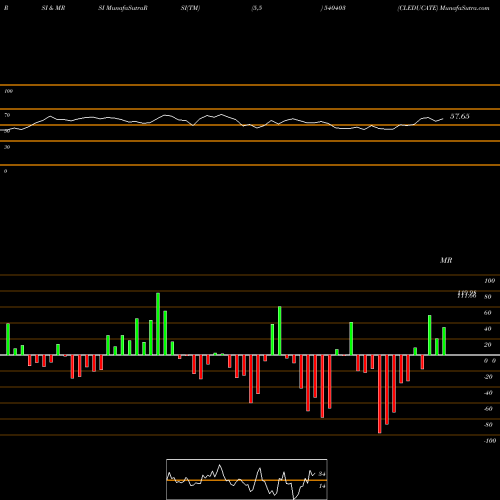Image resolution: width=500 pixels, height=500 pixels.
Task: Click the 57.65 RSI value label
Action: pyautogui.click(x=460, y=116)
